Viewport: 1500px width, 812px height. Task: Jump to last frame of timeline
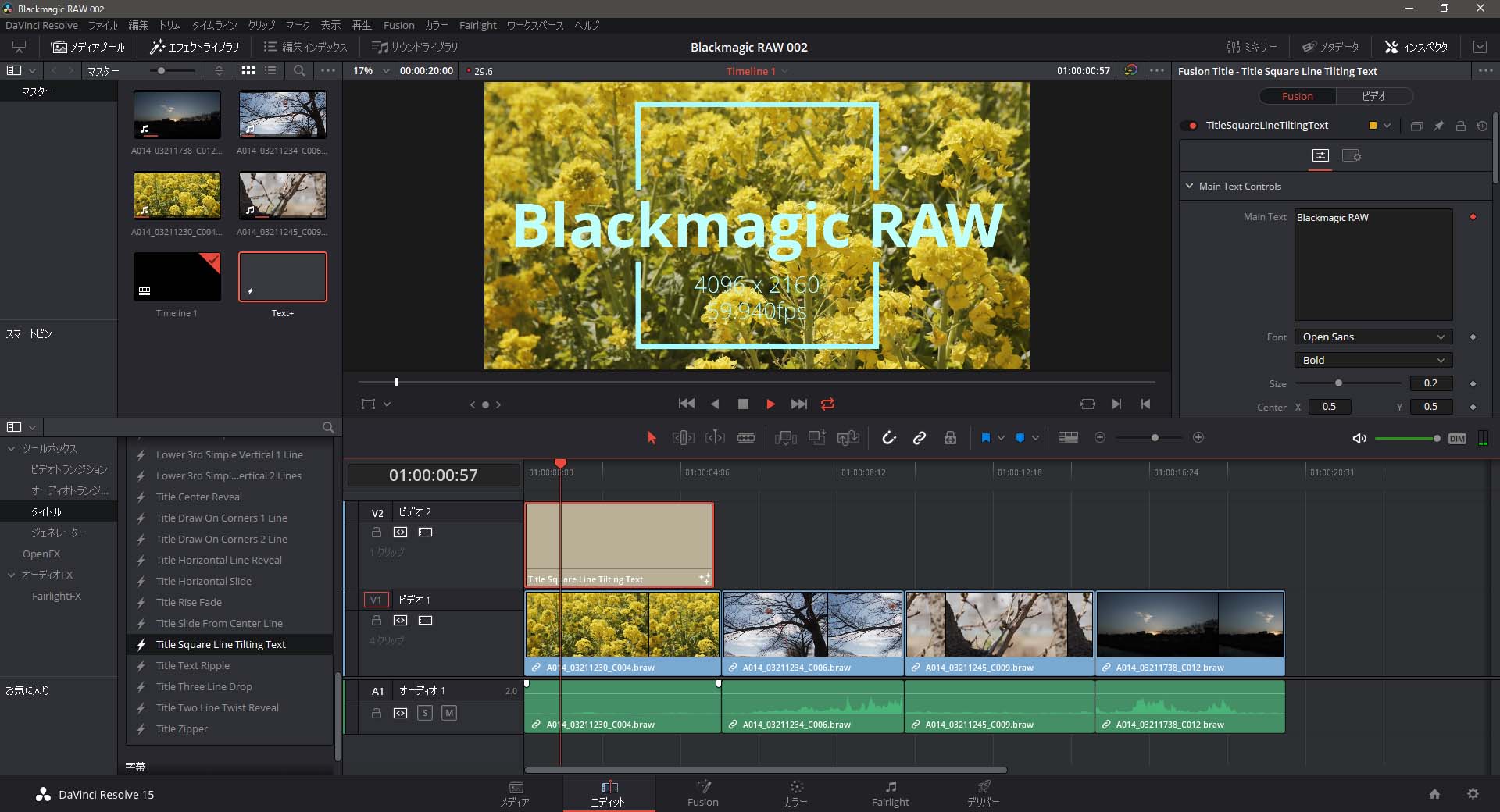pyautogui.click(x=798, y=404)
